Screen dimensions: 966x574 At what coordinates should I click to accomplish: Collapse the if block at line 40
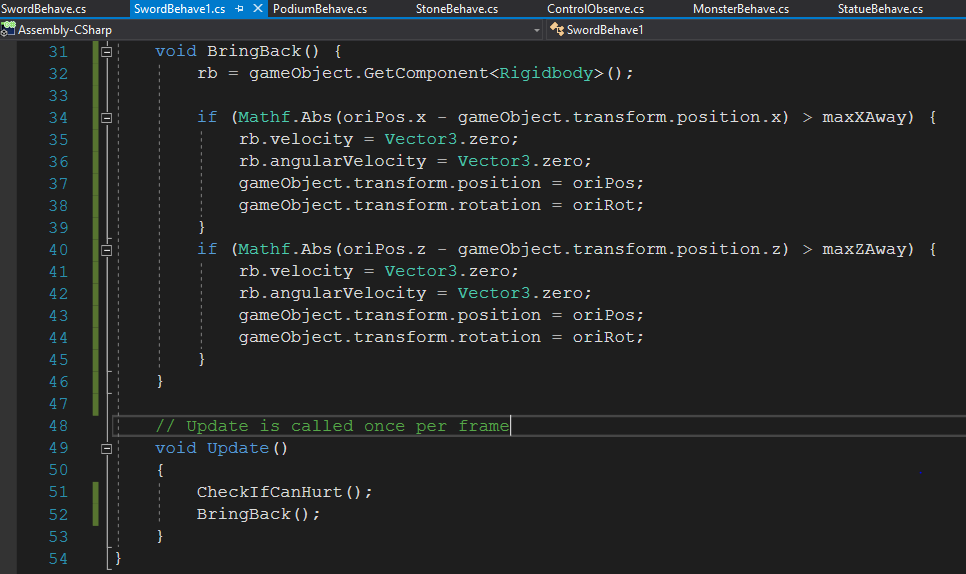pyautogui.click(x=107, y=250)
